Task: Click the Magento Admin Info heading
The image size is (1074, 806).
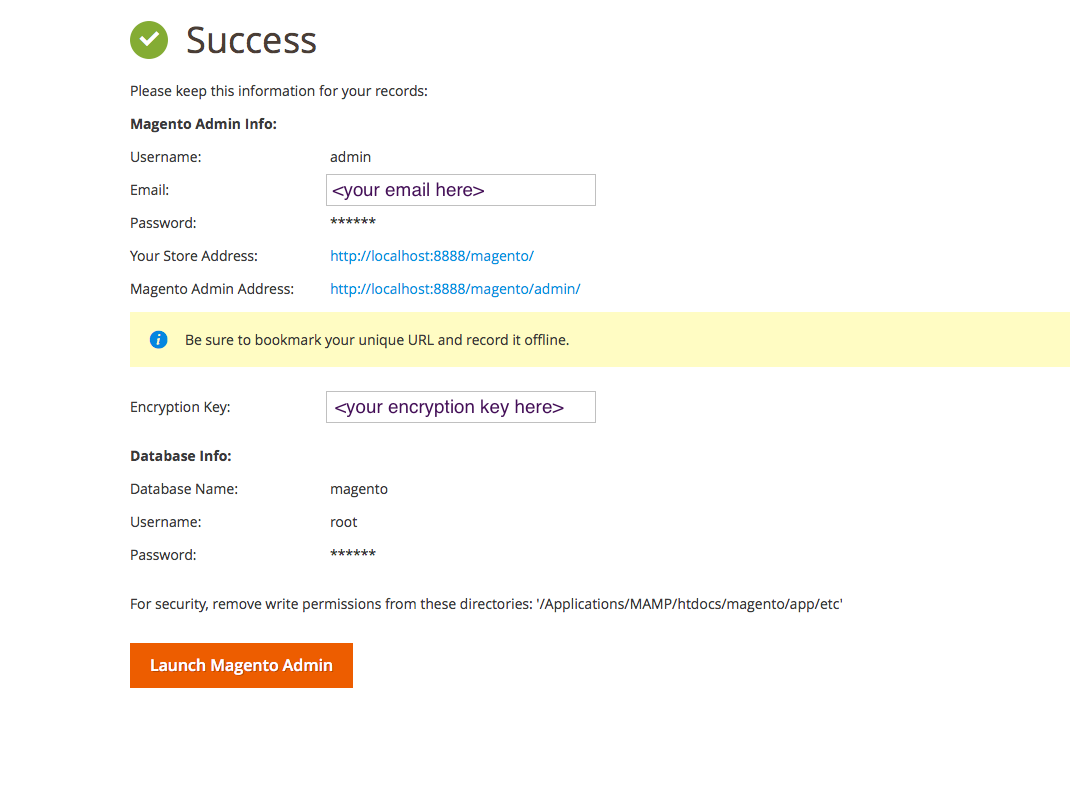Action: [203, 124]
